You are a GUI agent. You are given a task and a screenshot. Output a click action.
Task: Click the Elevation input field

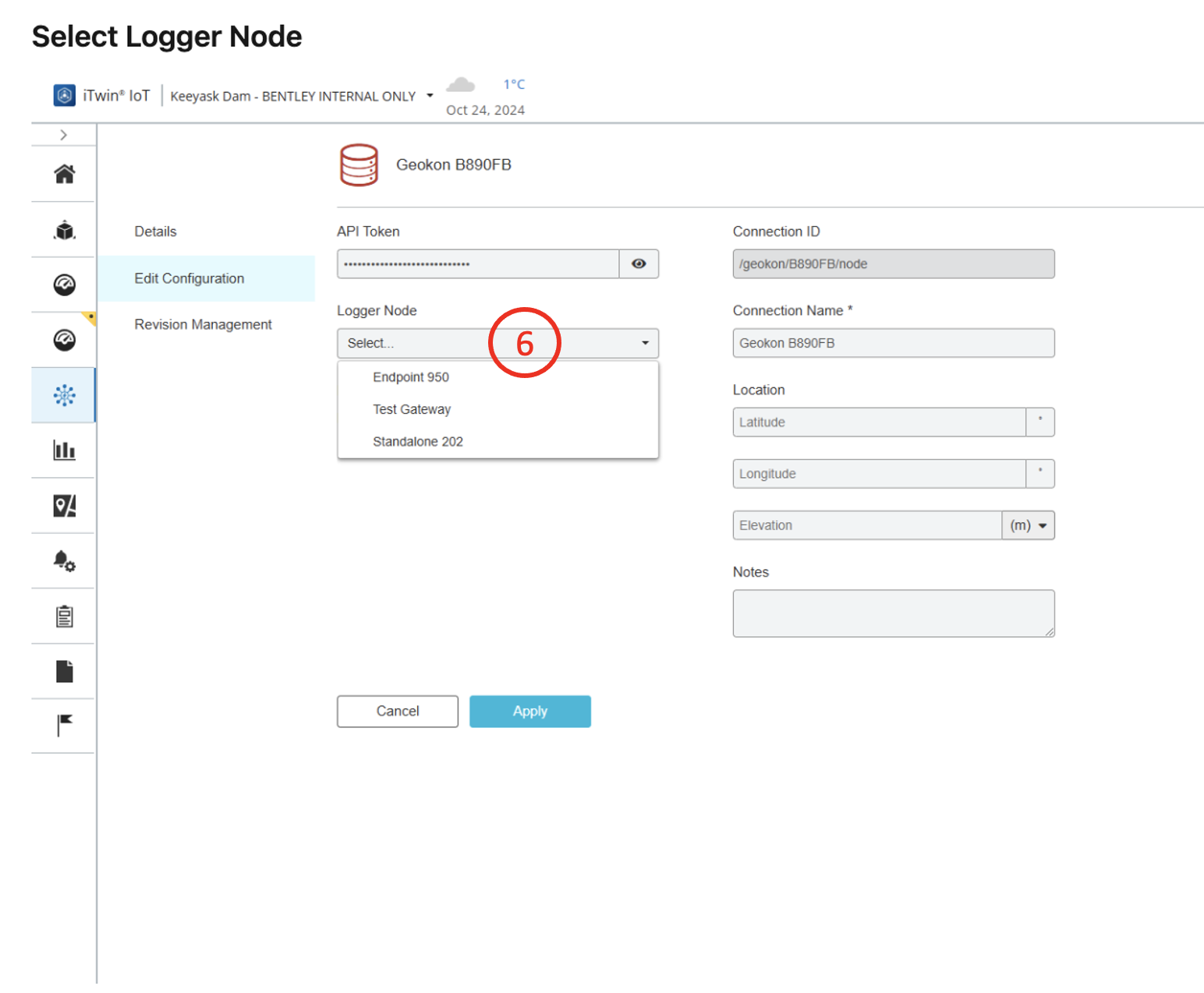tap(867, 525)
